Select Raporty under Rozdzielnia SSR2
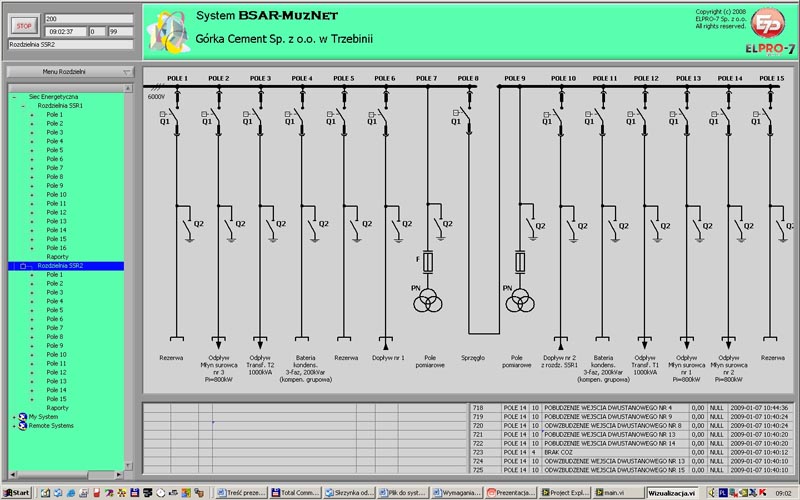Viewport: 800px width, 500px height. [x=57, y=408]
